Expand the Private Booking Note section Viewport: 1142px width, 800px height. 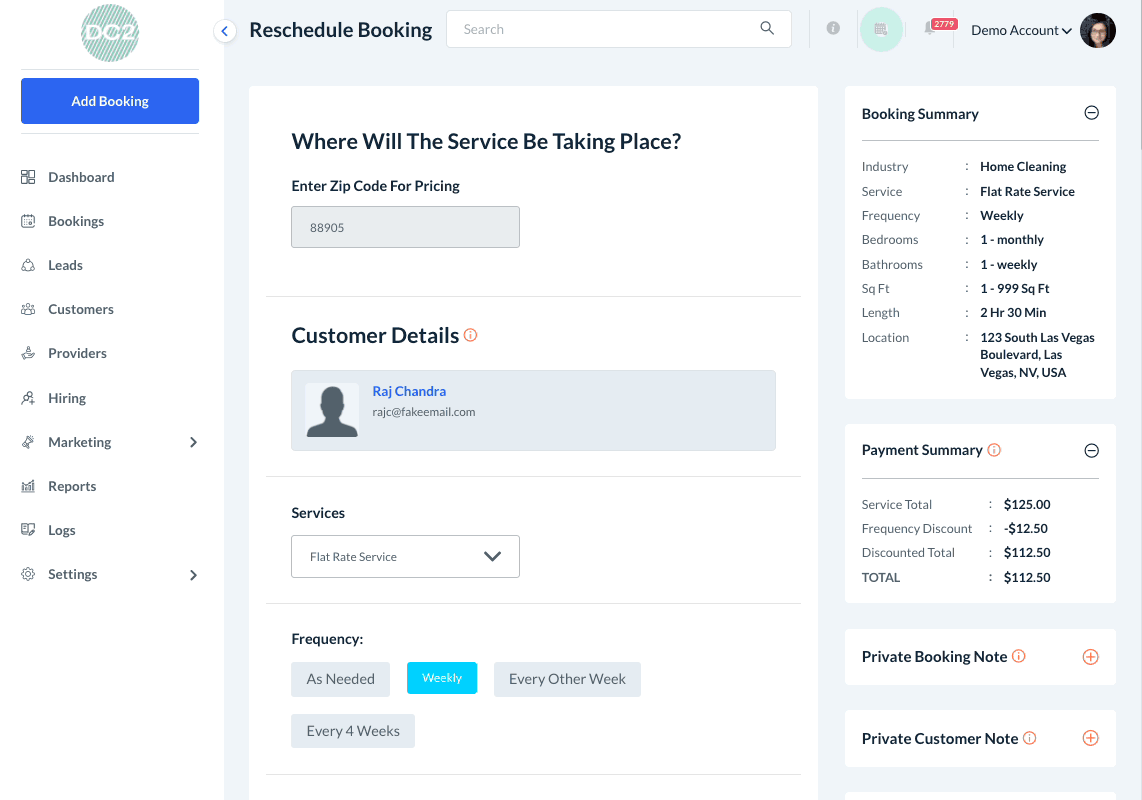coord(1091,657)
